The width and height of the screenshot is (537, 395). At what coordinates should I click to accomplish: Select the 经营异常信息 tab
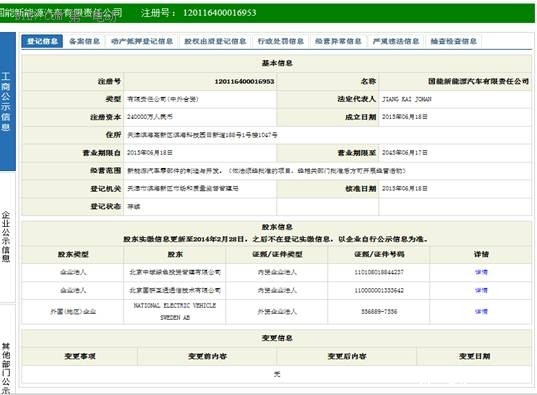point(338,41)
